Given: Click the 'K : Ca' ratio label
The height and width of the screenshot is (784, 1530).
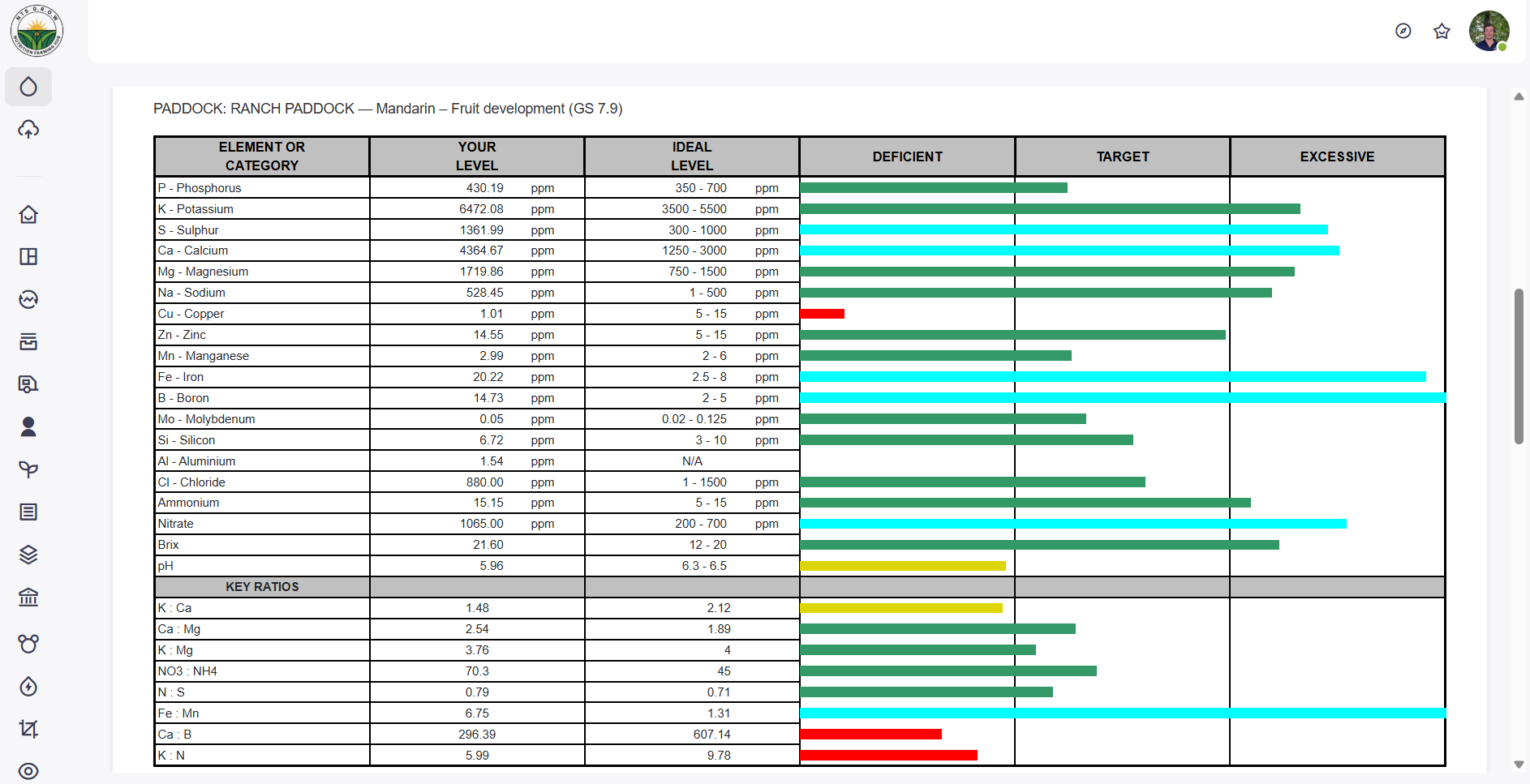Looking at the screenshot, I should pyautogui.click(x=174, y=608).
